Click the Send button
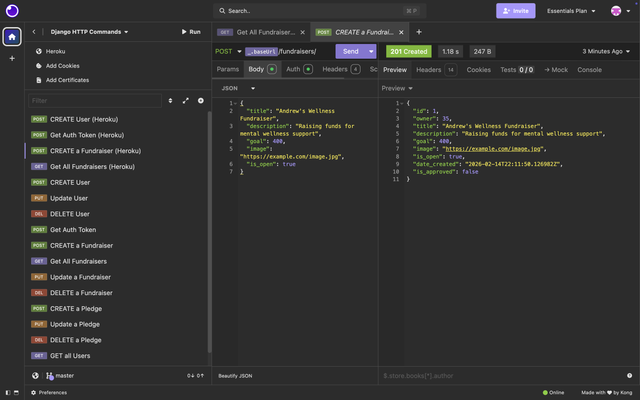 (x=351, y=51)
